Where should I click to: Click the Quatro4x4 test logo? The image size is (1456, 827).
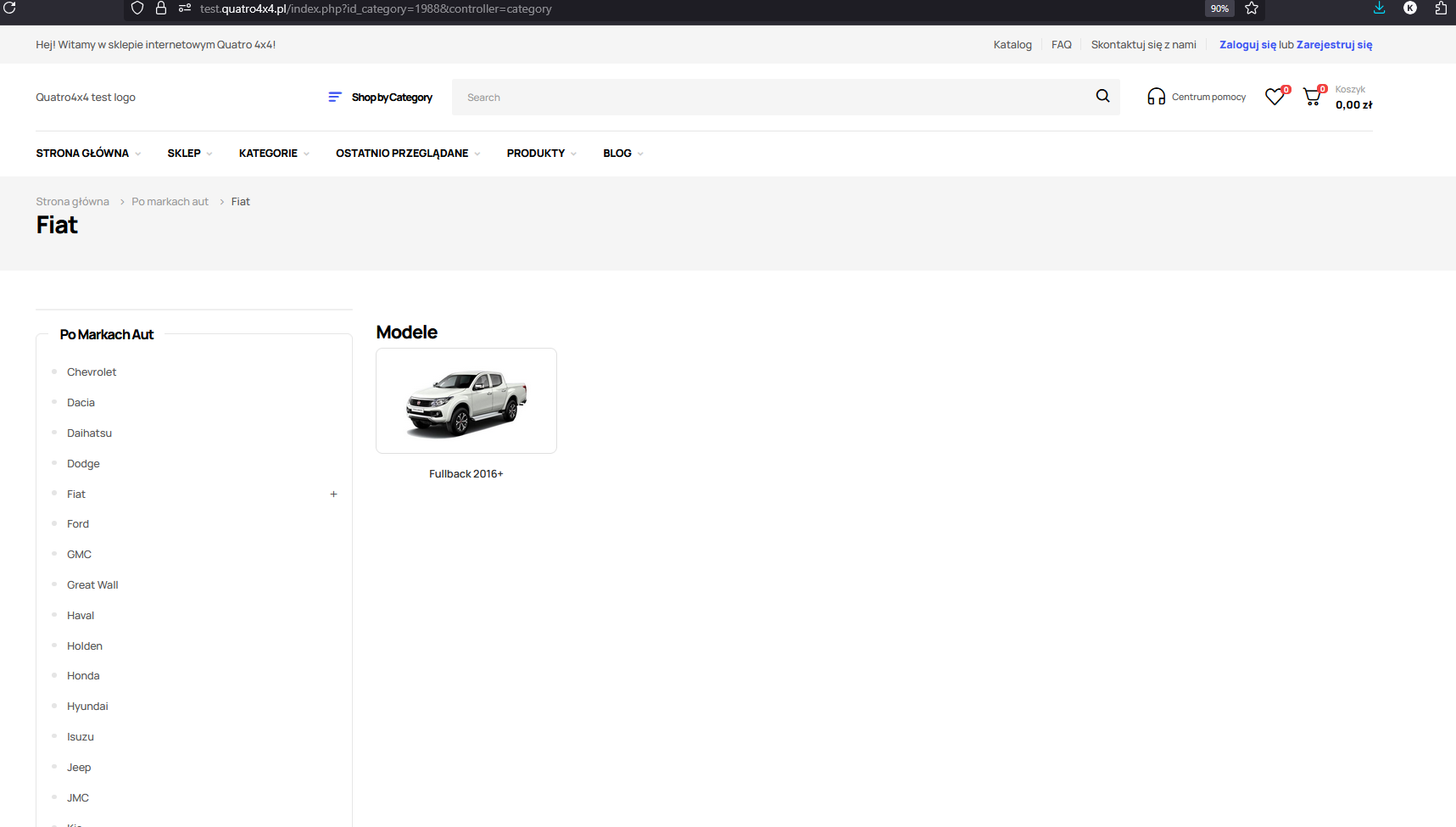(86, 98)
